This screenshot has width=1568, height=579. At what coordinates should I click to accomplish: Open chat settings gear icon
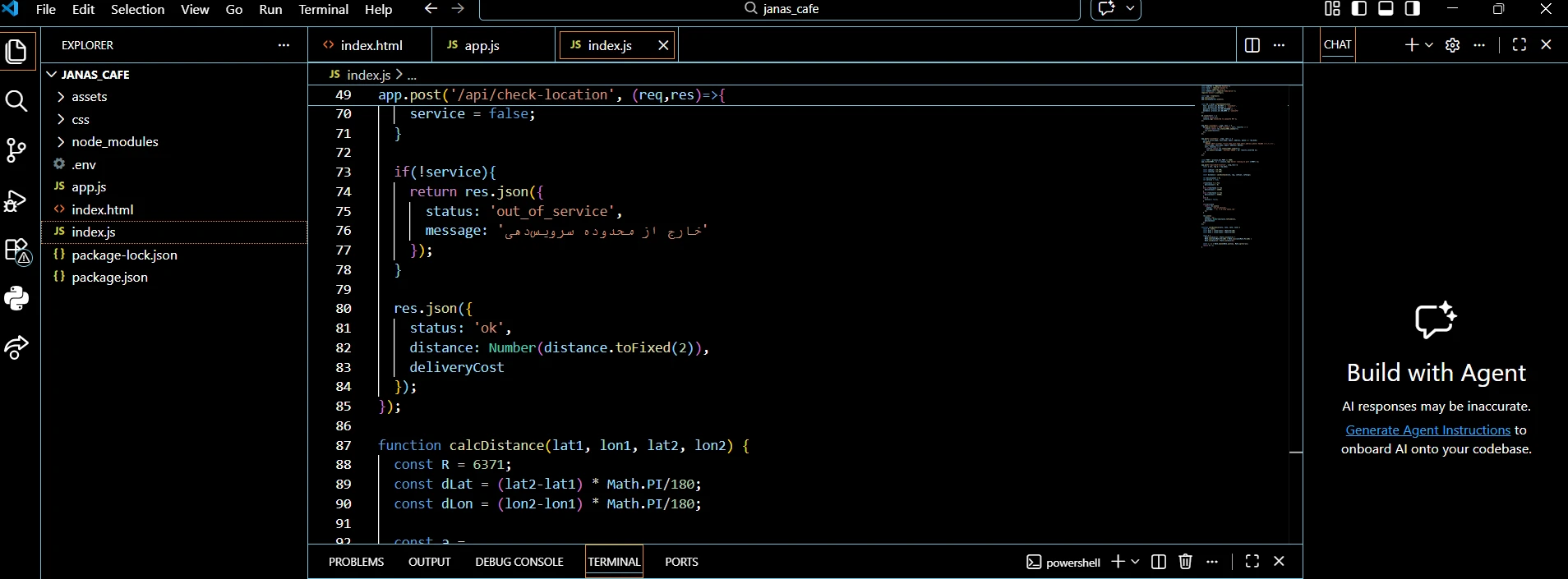coord(1452,45)
